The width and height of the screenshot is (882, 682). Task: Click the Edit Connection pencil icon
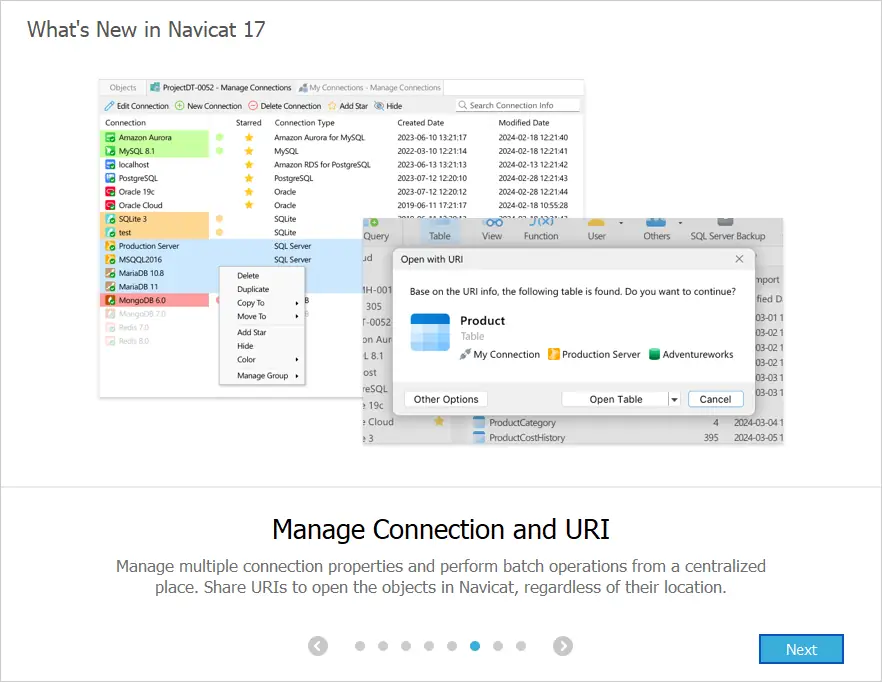[x=109, y=106]
